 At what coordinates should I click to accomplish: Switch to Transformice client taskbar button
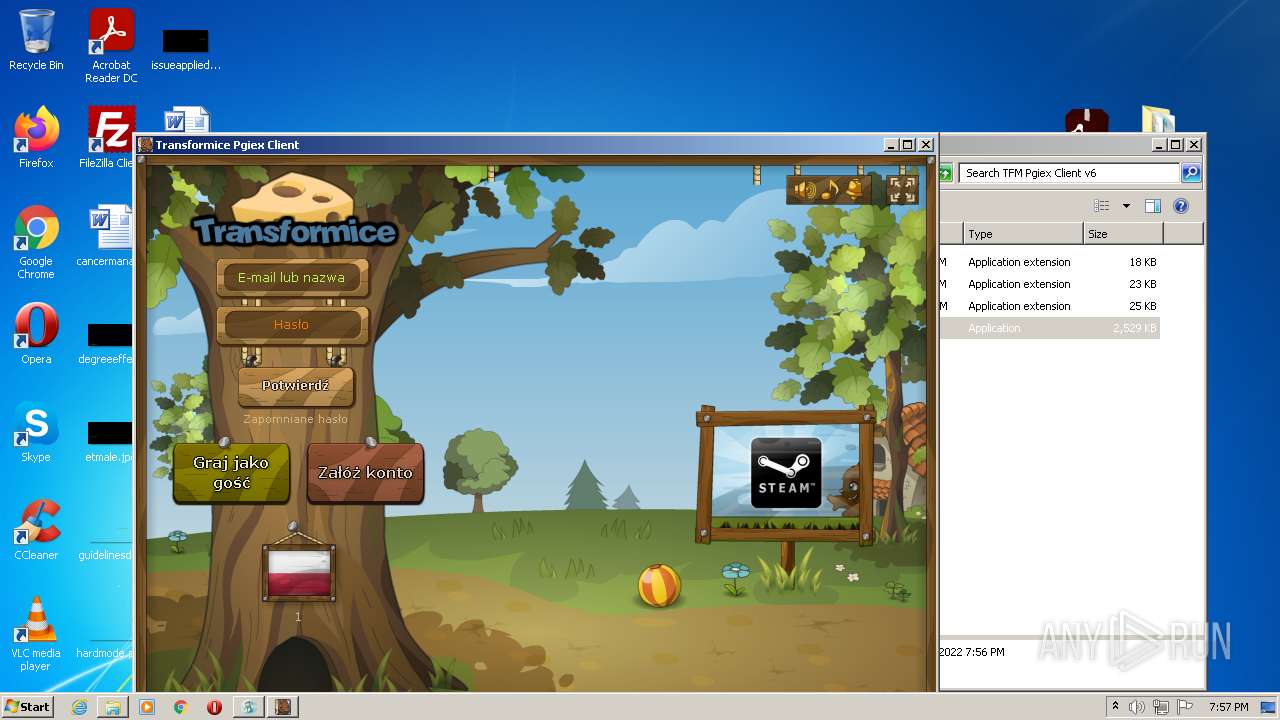(282, 707)
